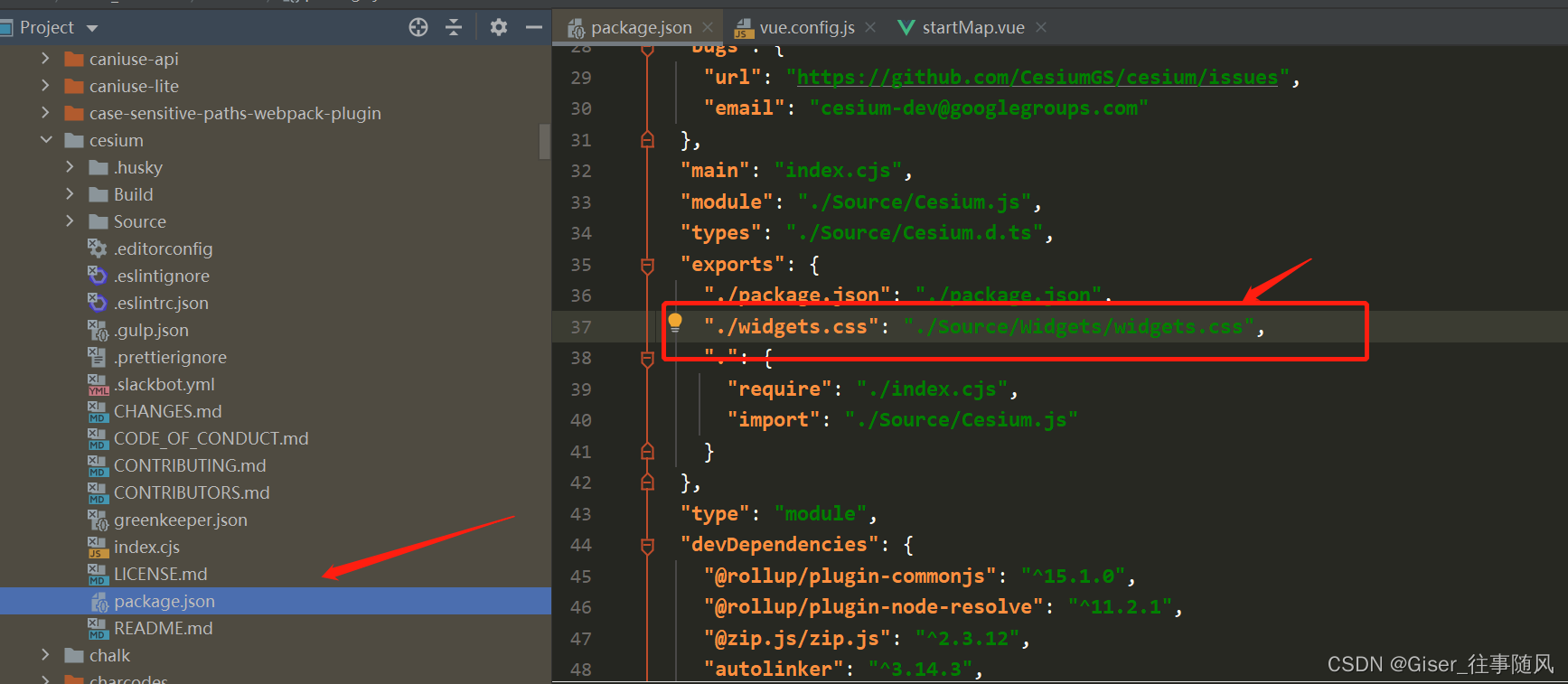Select the .gulp.json file icon
The width and height of the screenshot is (1568, 684).
pyautogui.click(x=98, y=330)
